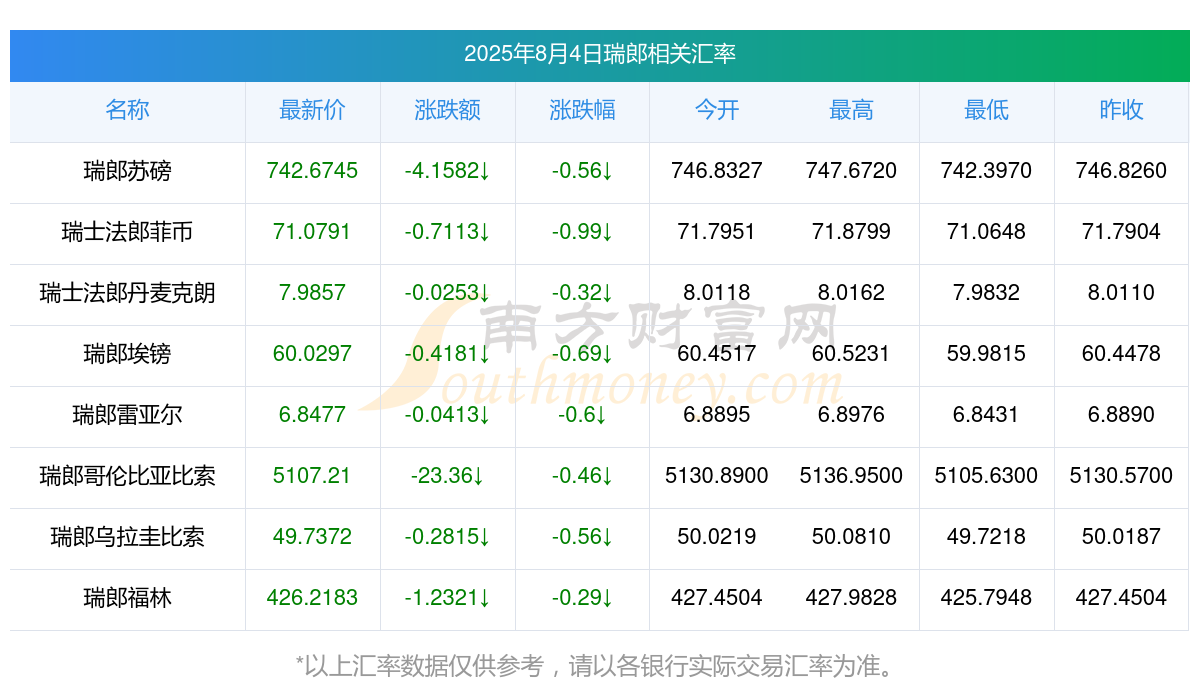Select high value 747.6720
Viewport: 1200px width, 698px height.
(851, 171)
